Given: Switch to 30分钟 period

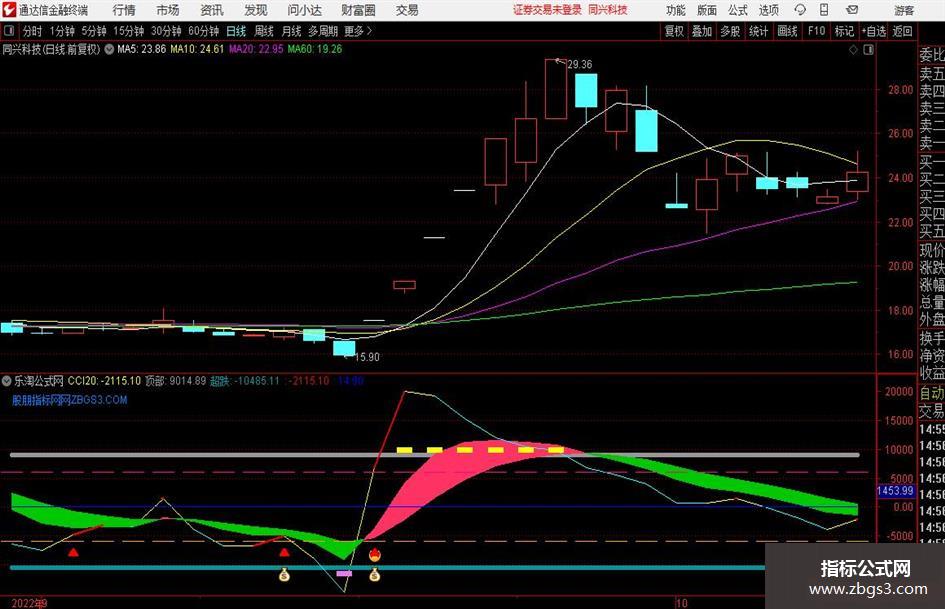Looking at the screenshot, I should [166, 31].
